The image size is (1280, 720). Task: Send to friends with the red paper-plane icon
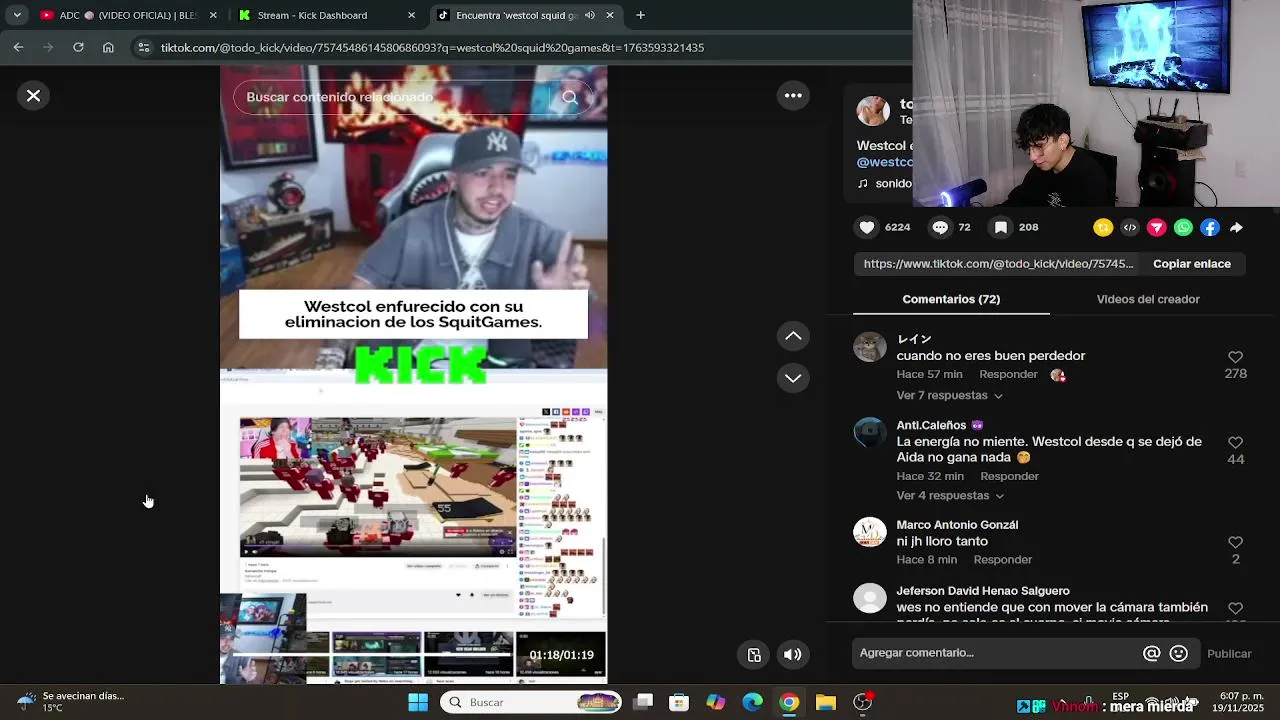pos(1157,228)
